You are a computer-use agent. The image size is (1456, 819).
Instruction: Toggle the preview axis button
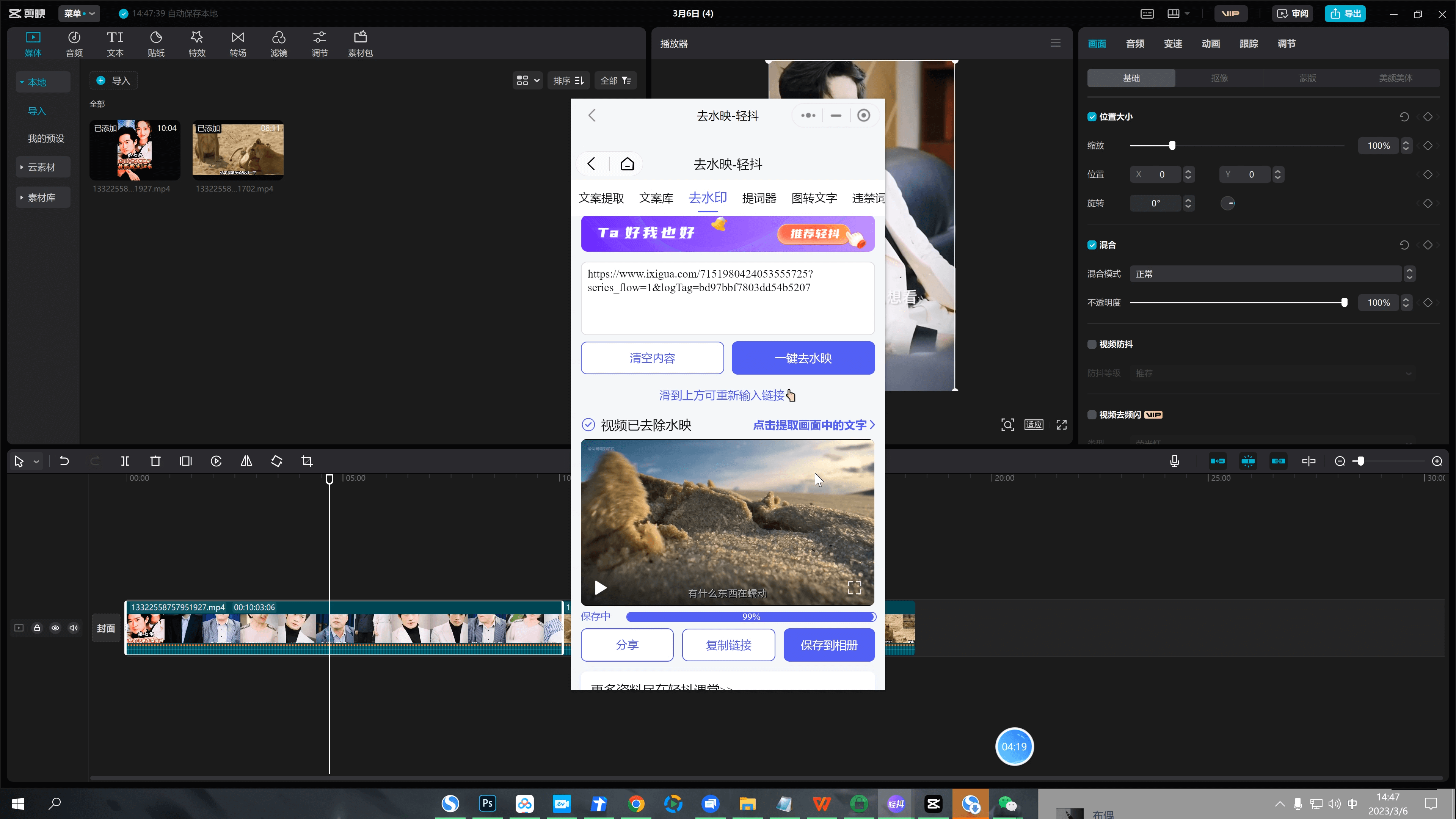1309,461
